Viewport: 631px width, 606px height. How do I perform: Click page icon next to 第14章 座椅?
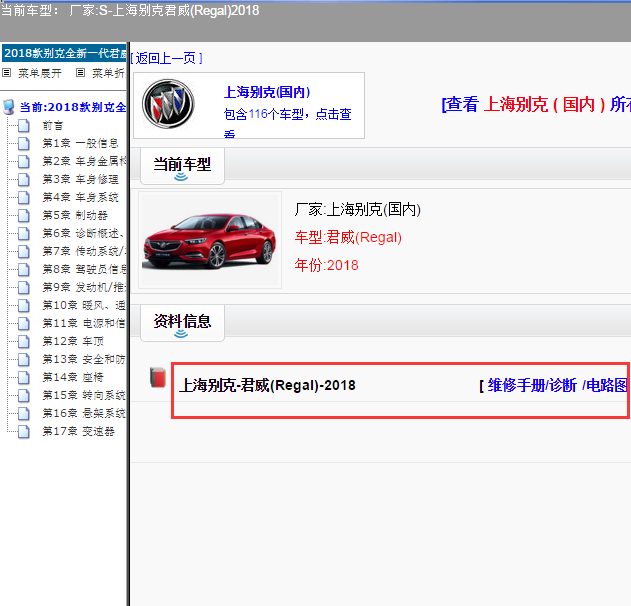tap(24, 377)
